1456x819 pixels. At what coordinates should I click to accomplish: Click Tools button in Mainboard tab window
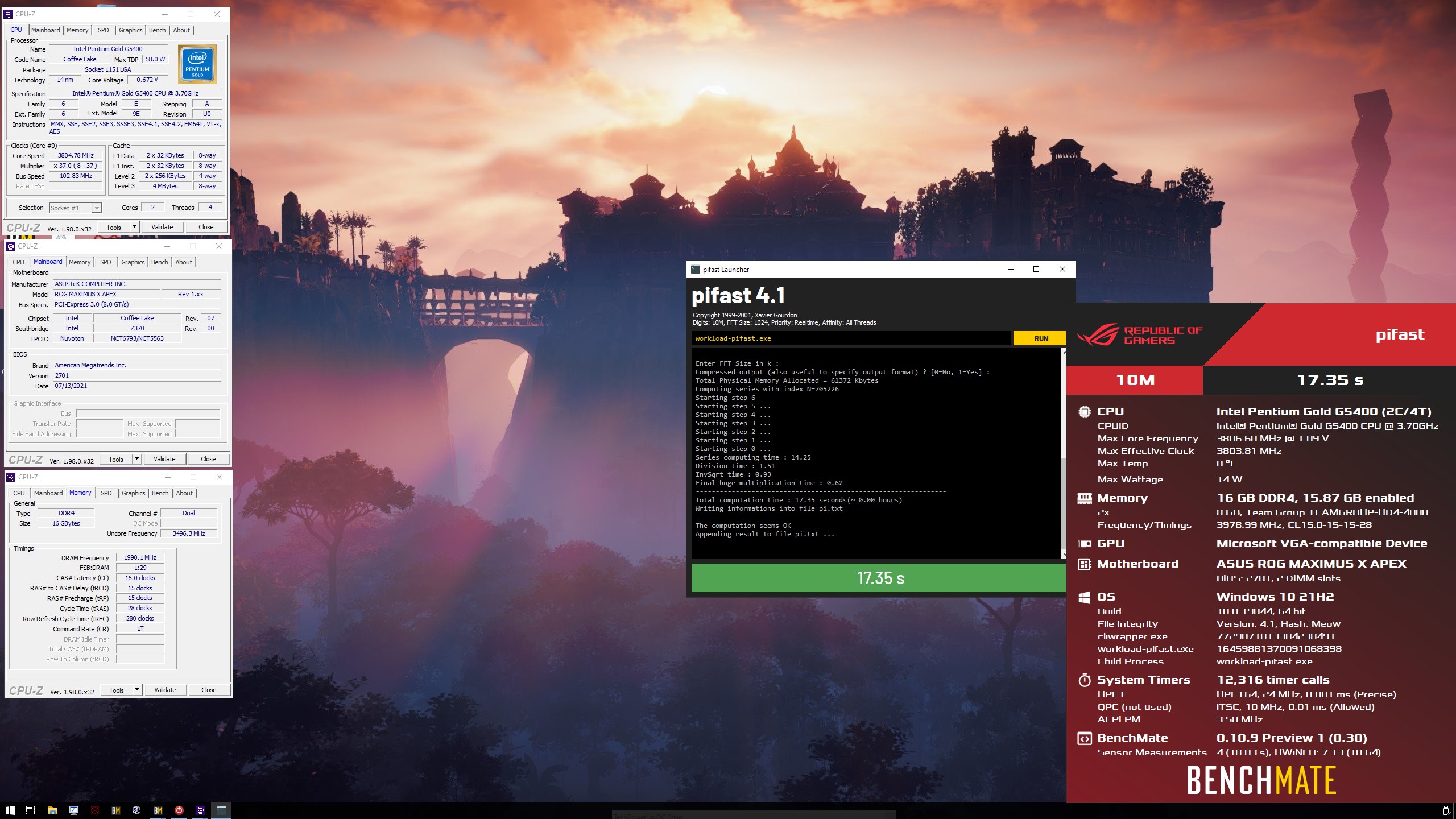click(x=116, y=459)
